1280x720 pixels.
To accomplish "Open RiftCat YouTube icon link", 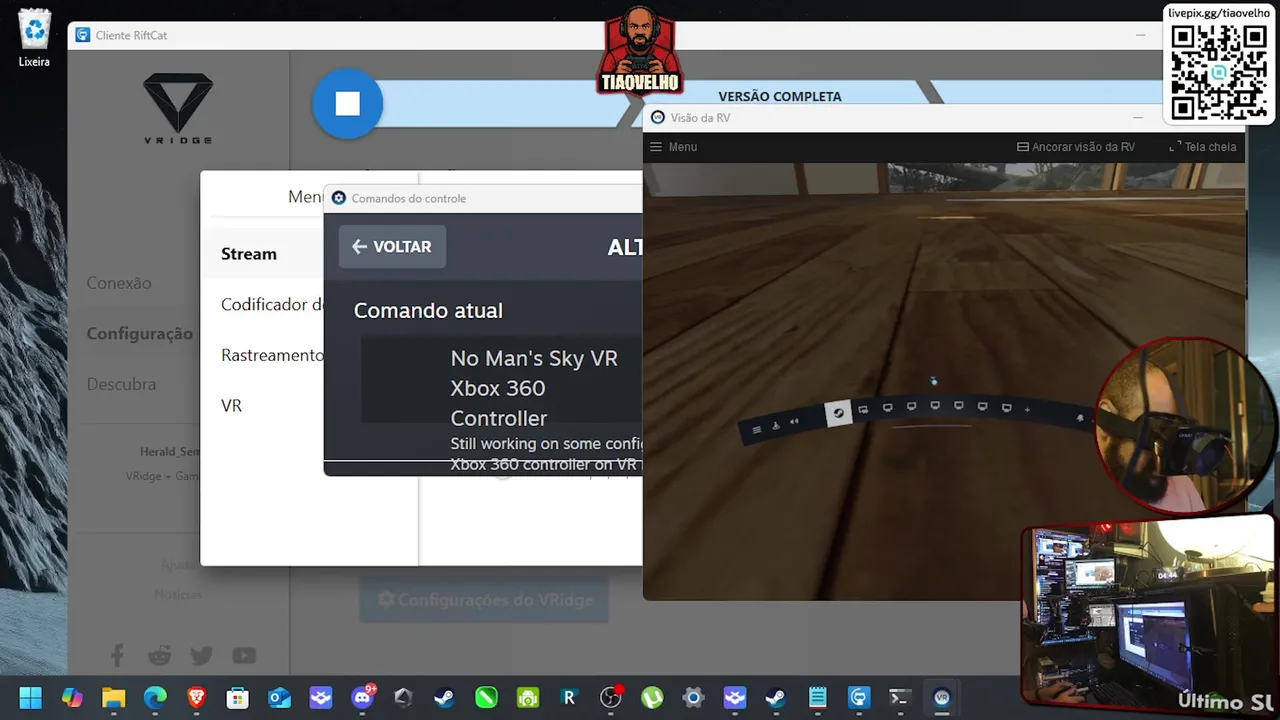I will pos(244,656).
